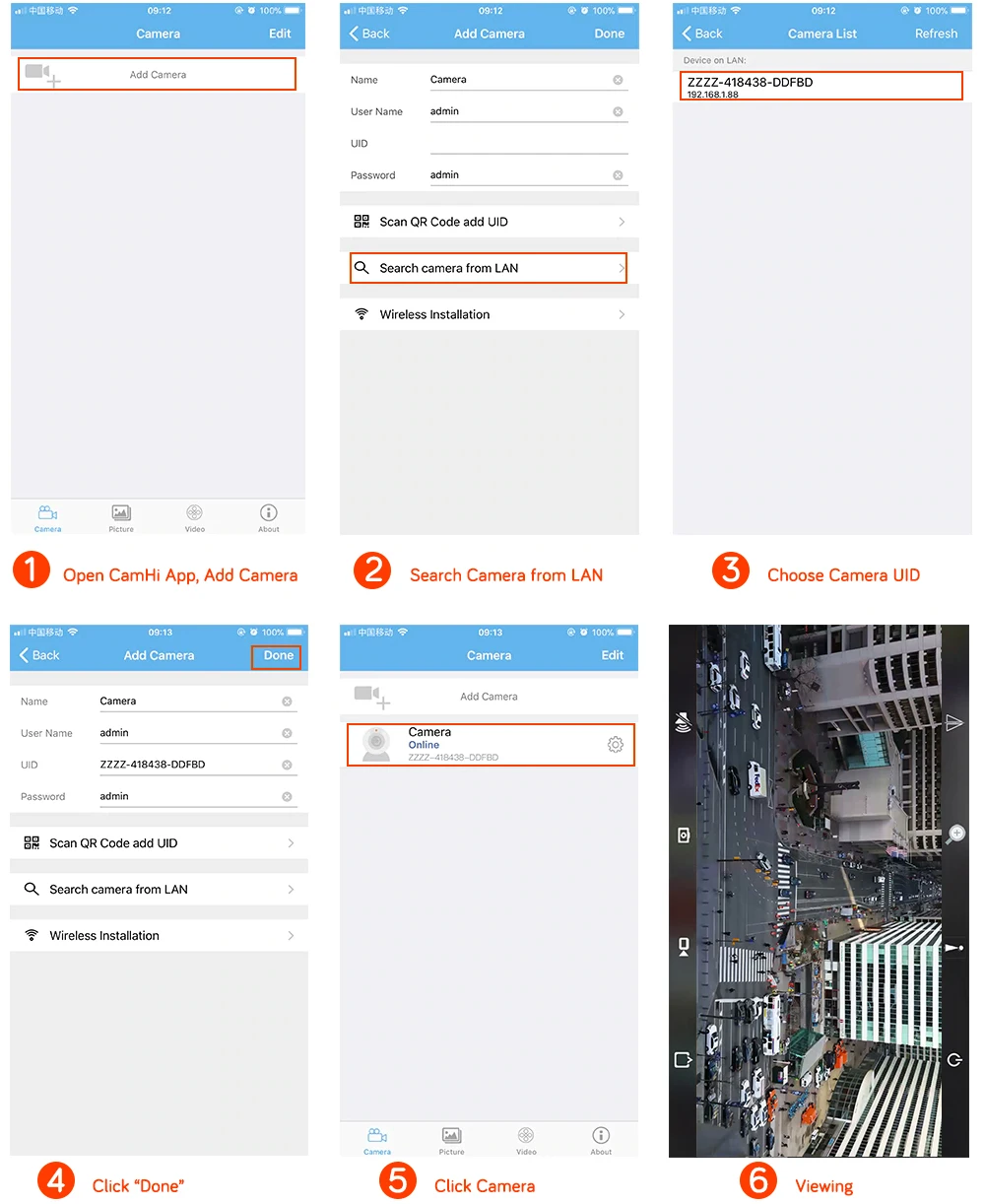
Task: Tap the mirror/flip triangle icon in live view
Action: 953,723
